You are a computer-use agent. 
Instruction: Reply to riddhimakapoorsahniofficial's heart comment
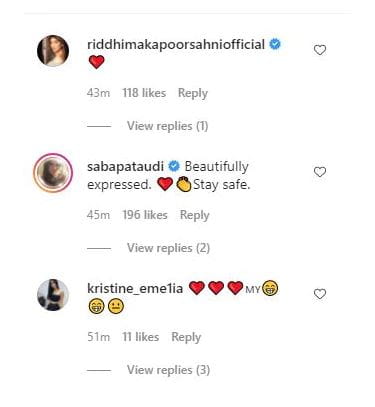pyautogui.click(x=193, y=93)
